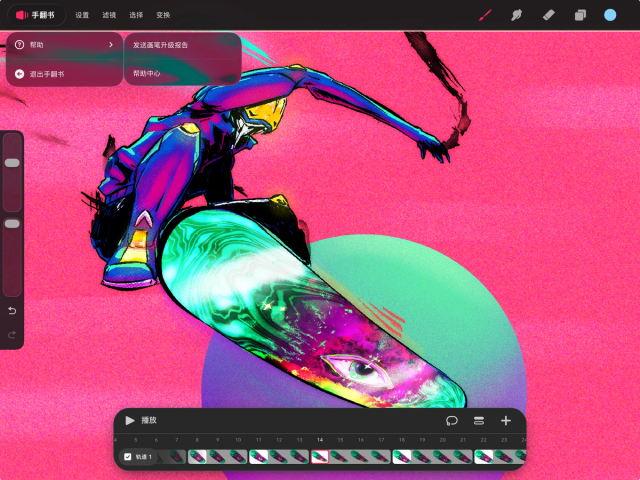The image size is (640, 480).
Task: Add new content with plus icon
Action: click(506, 420)
